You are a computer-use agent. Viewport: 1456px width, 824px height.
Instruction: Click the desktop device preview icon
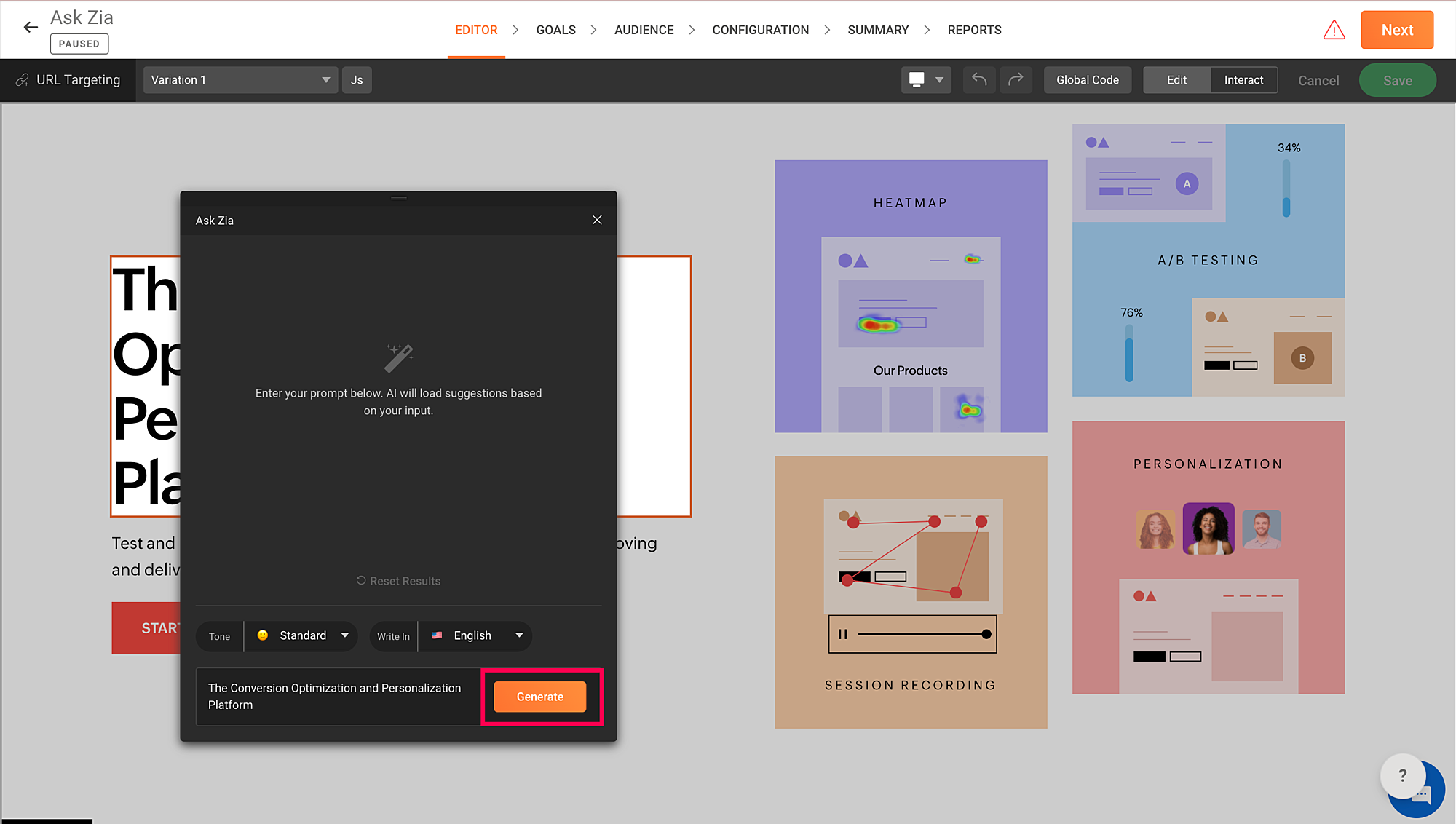pos(917,79)
